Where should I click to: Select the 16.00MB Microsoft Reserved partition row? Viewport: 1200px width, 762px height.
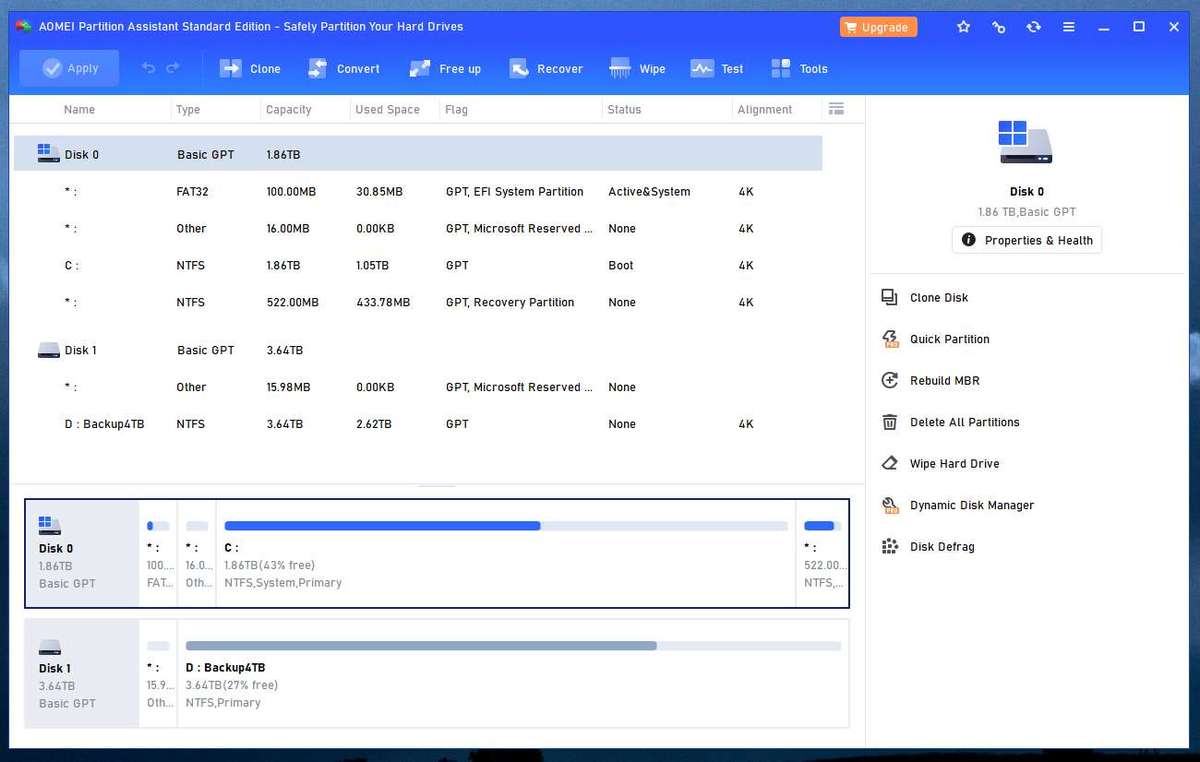[x=418, y=228]
